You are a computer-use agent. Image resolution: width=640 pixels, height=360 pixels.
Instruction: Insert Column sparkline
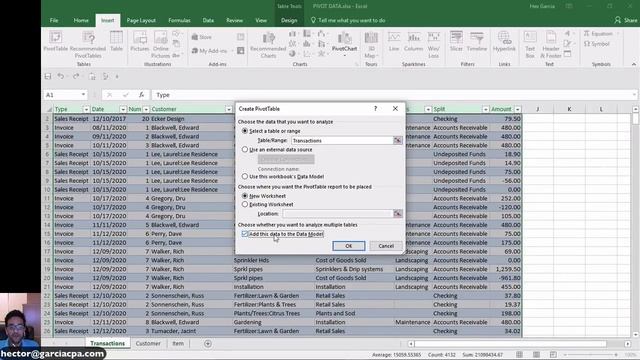tap(413, 41)
